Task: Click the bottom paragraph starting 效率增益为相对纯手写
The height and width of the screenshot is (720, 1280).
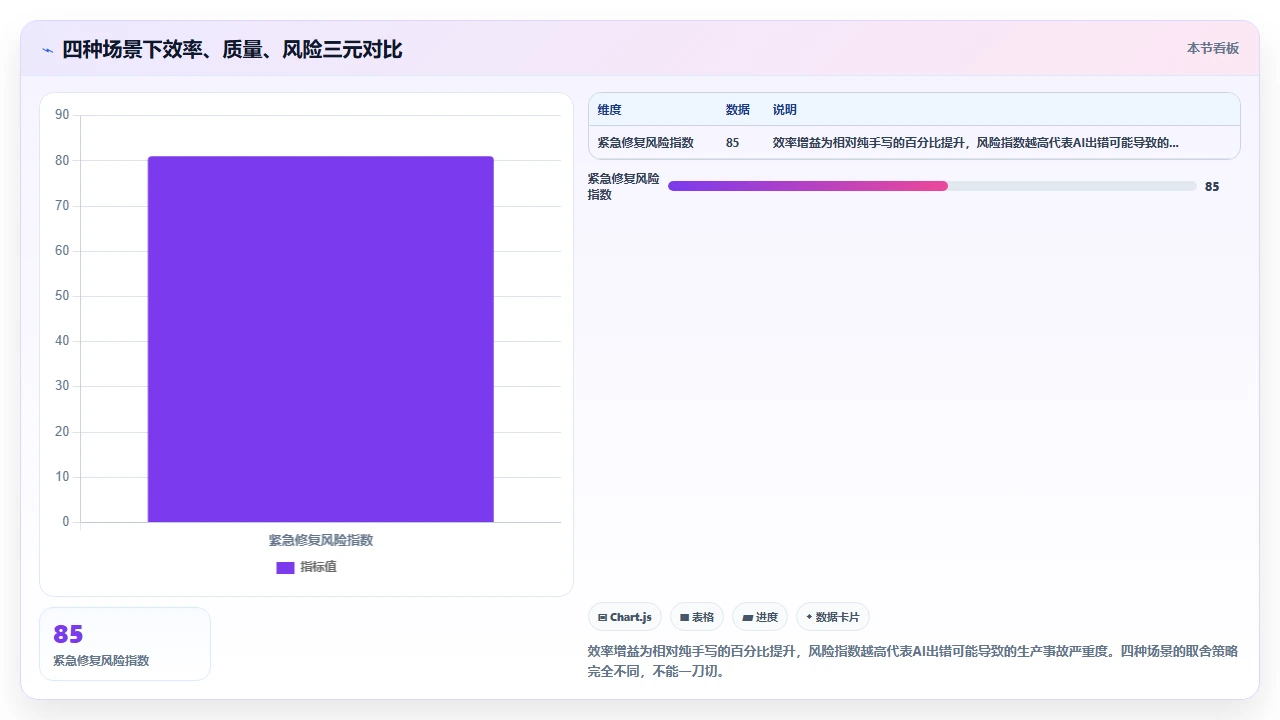Action: pyautogui.click(x=913, y=661)
